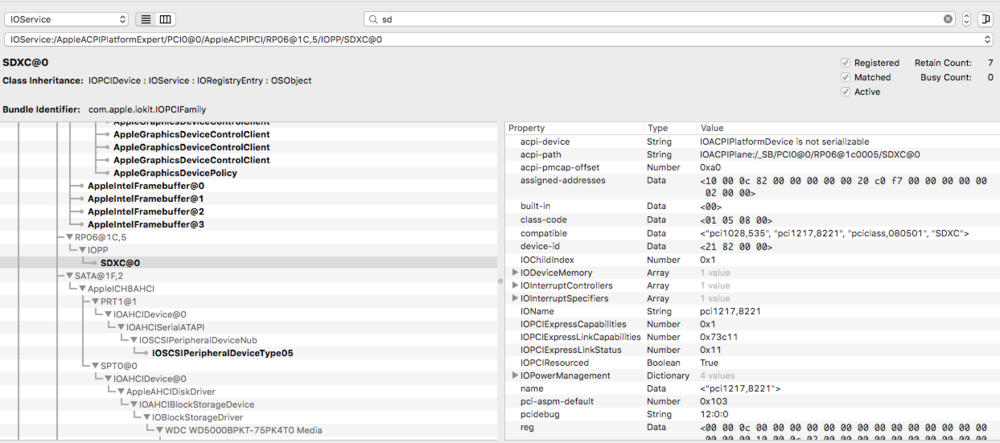This screenshot has width=1000, height=443.
Task: Open the IOService plane dropdown
Action: (66, 19)
